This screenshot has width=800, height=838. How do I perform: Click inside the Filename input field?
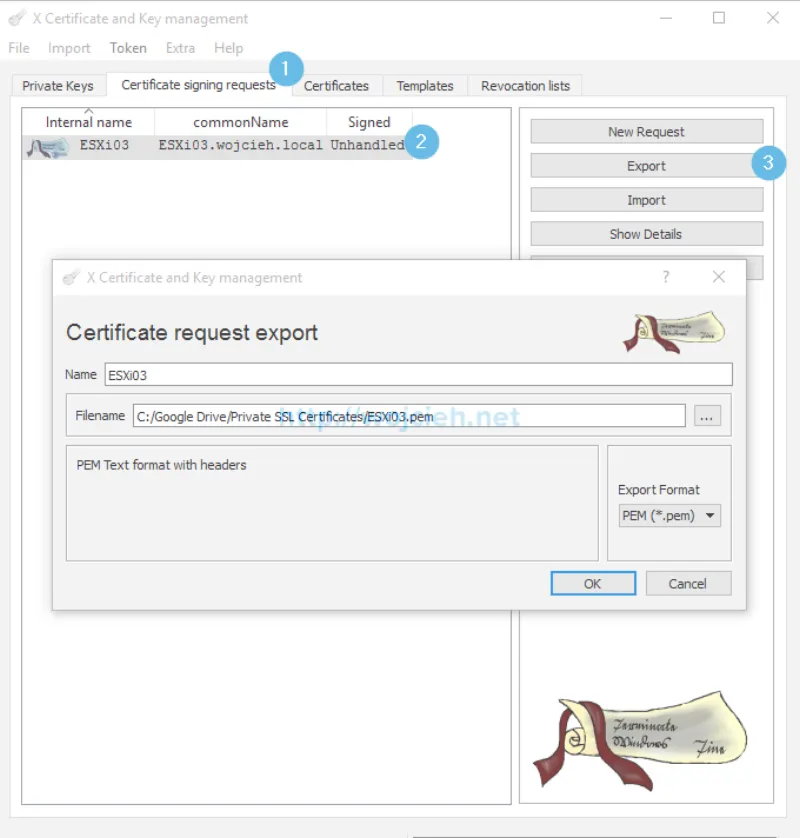(x=400, y=415)
